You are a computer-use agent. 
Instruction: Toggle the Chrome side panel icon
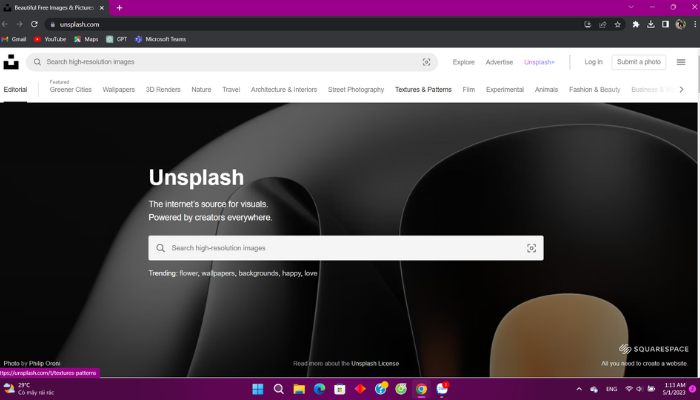[665, 25]
